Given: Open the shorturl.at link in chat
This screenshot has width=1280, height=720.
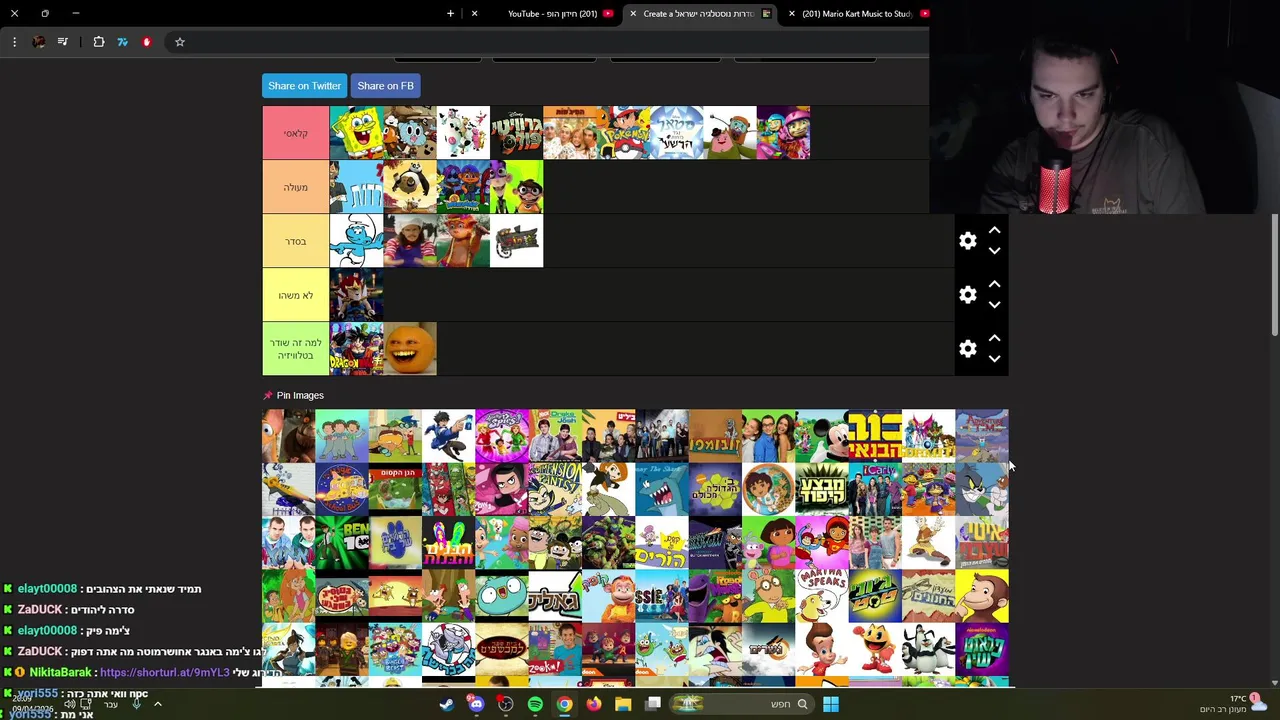Looking at the screenshot, I should coord(165,673).
